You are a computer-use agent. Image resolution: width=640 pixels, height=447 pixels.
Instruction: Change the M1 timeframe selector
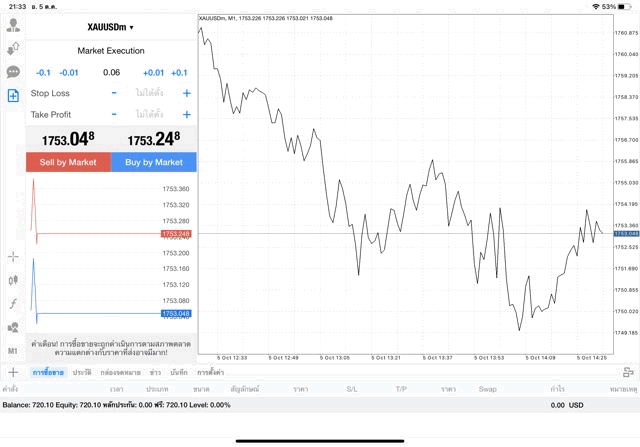(13, 352)
